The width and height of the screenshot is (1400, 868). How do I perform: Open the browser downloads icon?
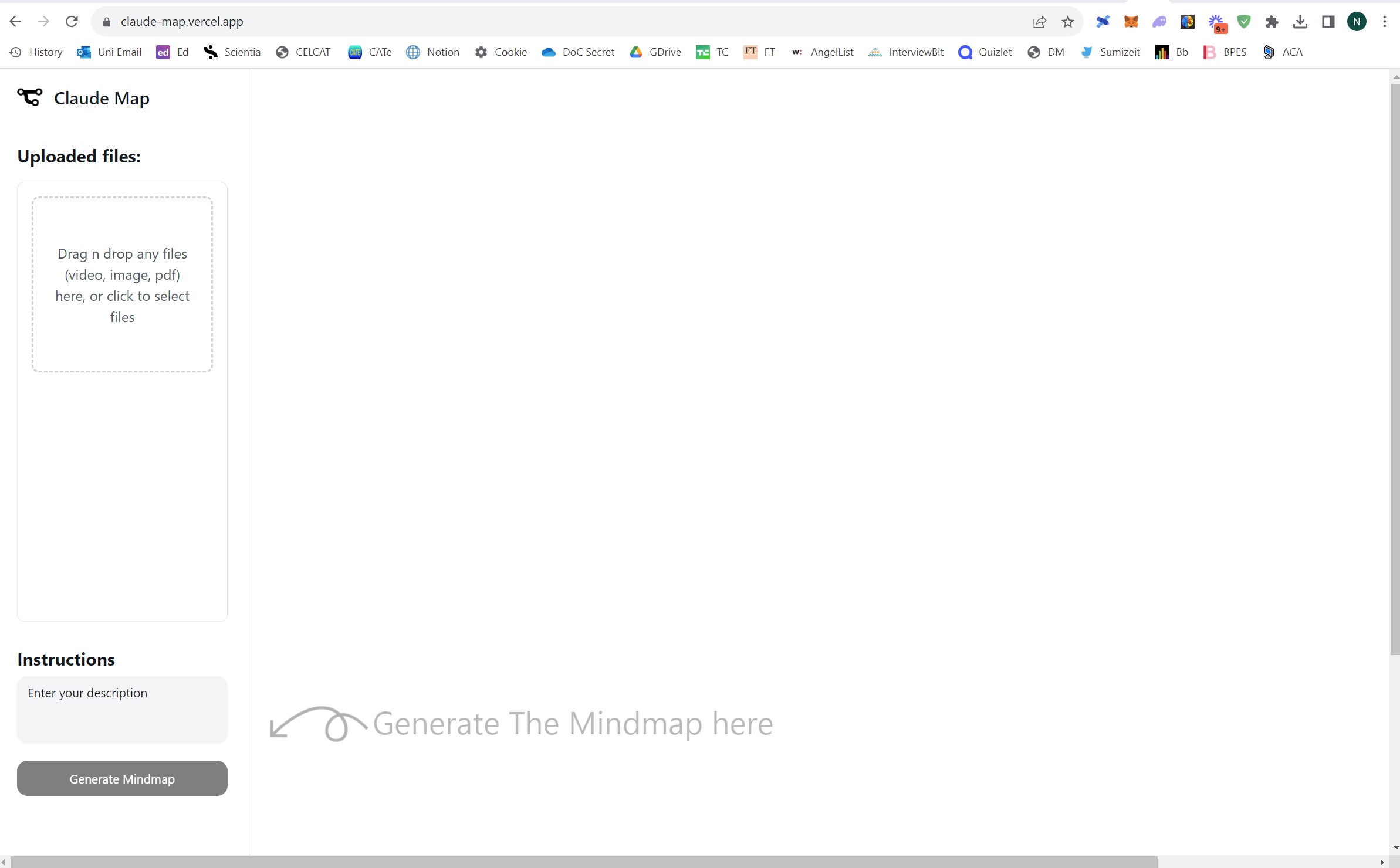[x=1300, y=22]
